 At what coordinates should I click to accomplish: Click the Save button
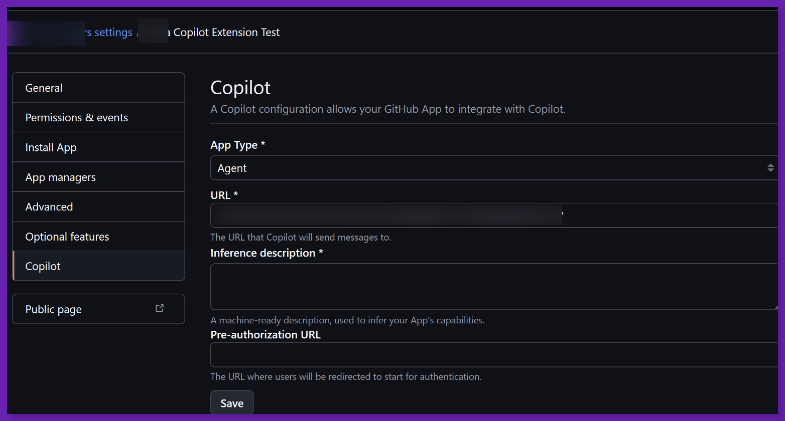click(232, 403)
